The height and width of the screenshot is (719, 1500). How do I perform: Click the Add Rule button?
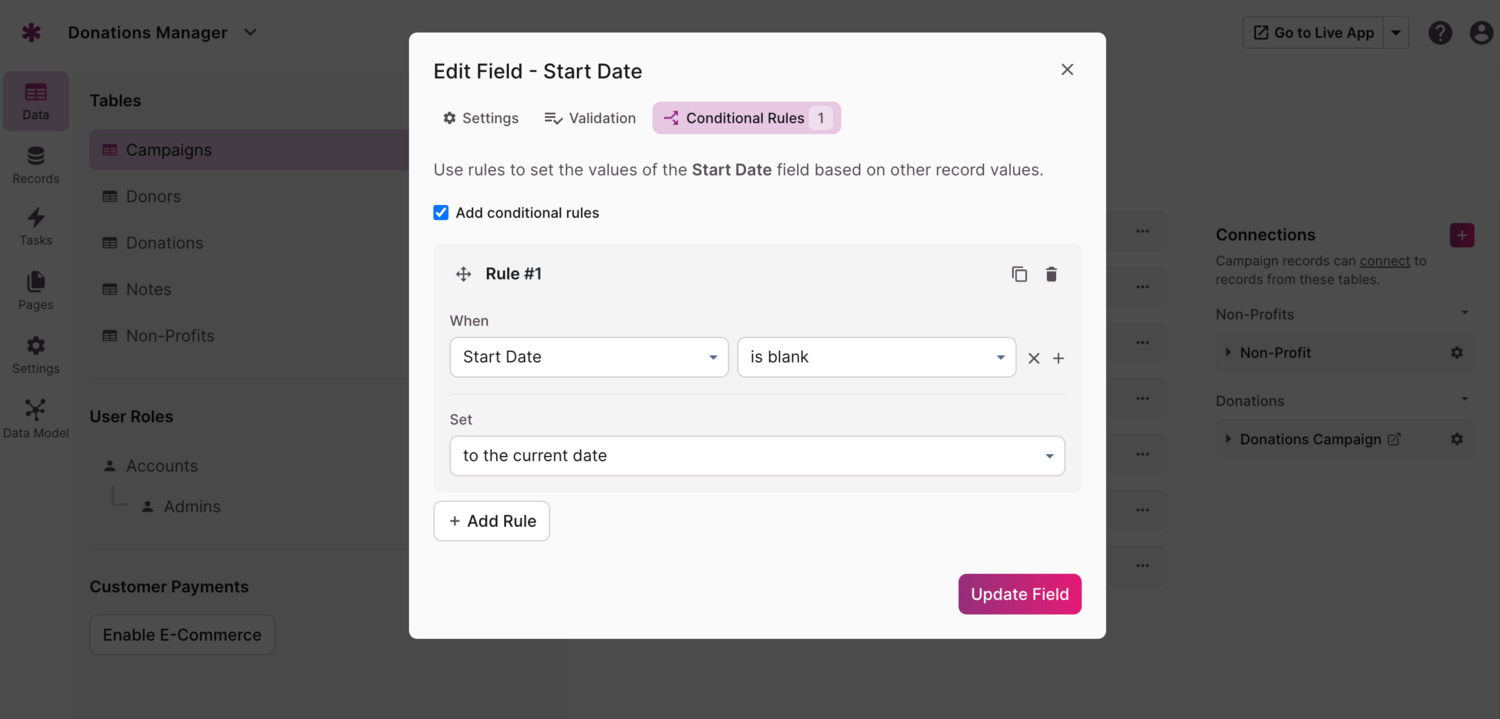pos(491,521)
